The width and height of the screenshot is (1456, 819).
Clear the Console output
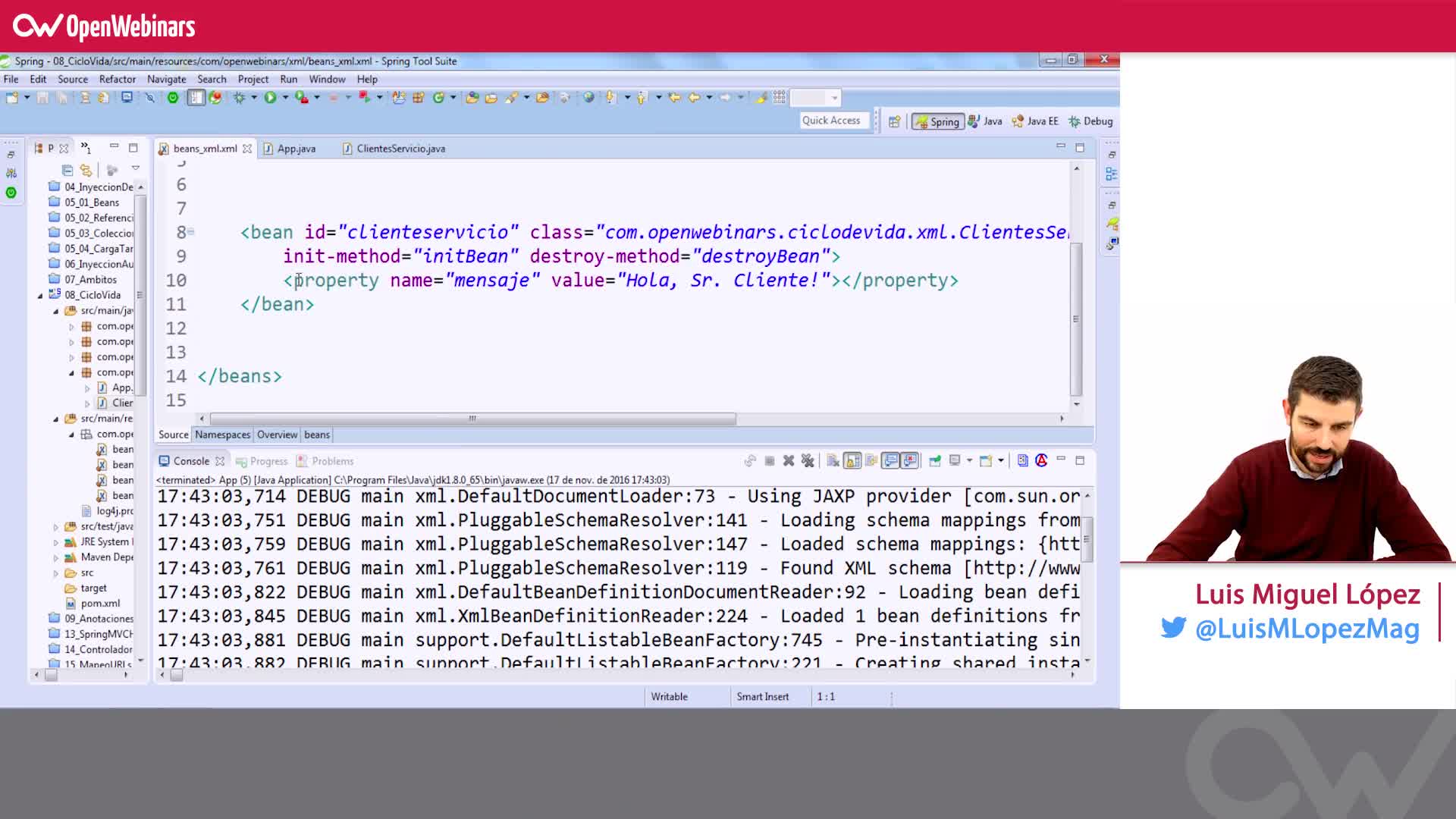click(833, 460)
